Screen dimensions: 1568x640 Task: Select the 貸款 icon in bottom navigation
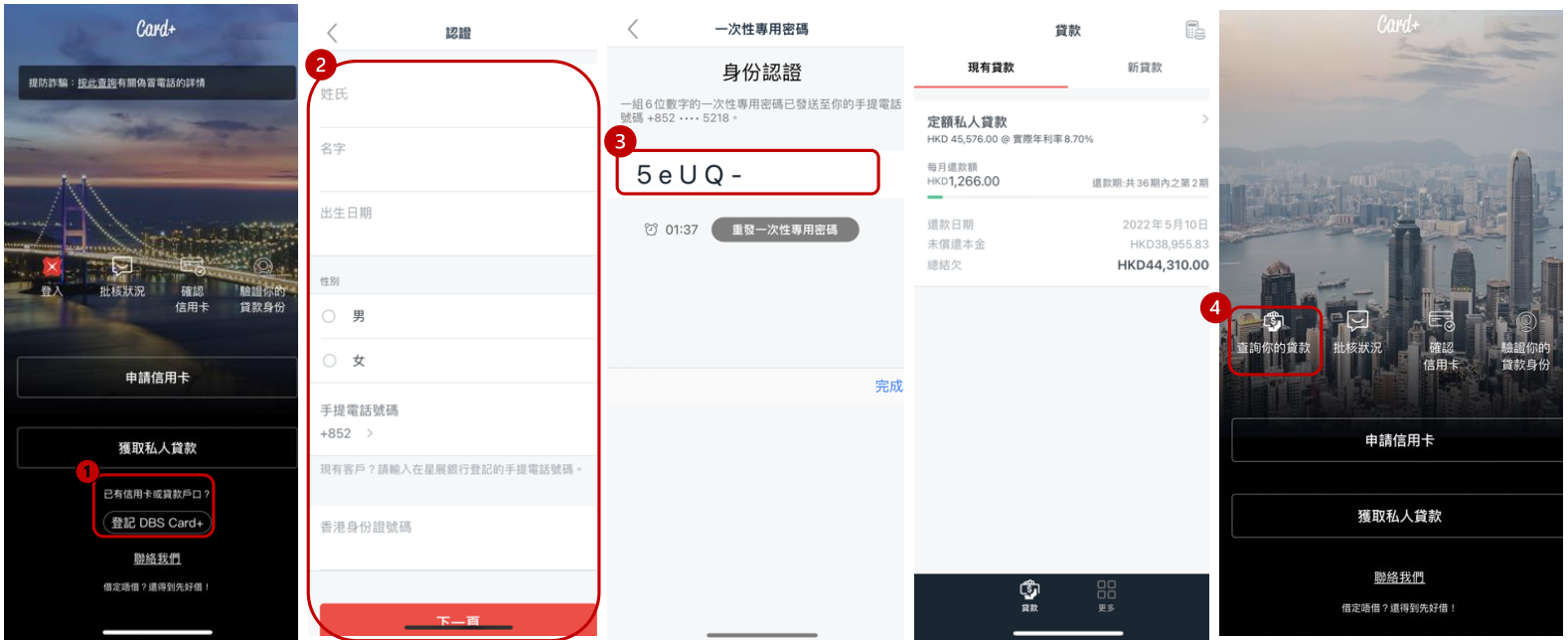1029,591
